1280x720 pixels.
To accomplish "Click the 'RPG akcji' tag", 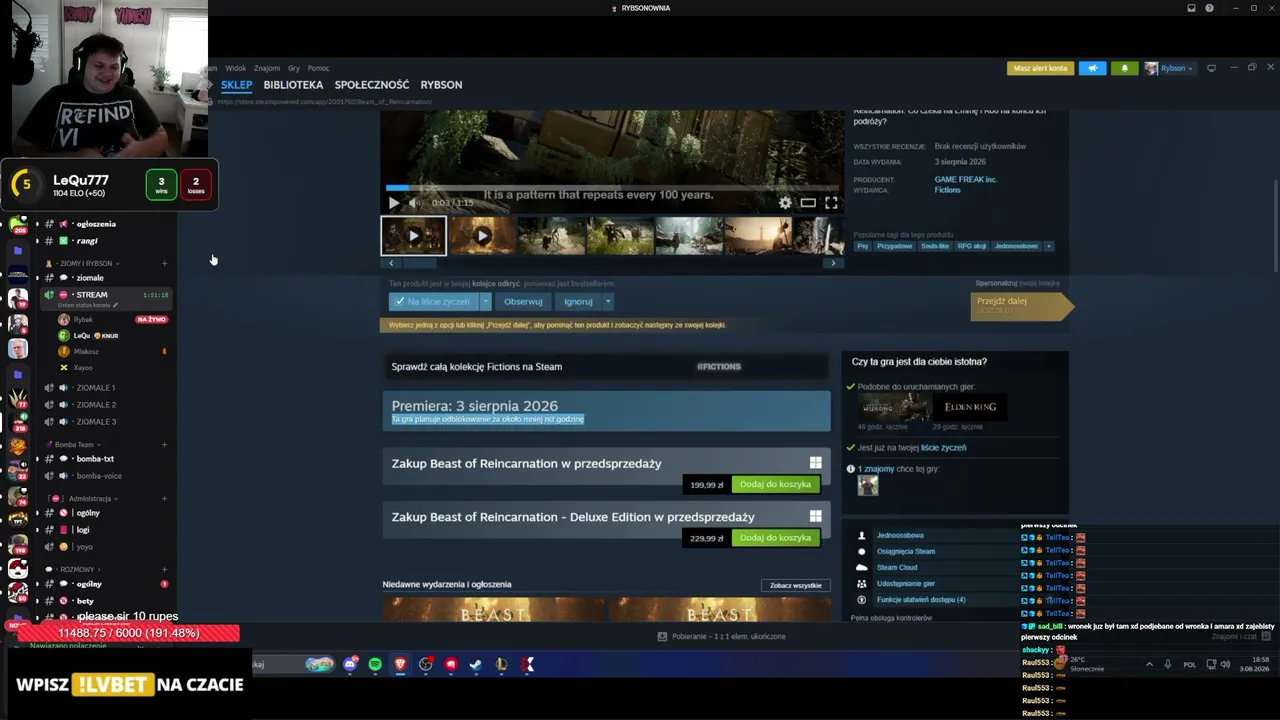I will pyautogui.click(x=972, y=246).
